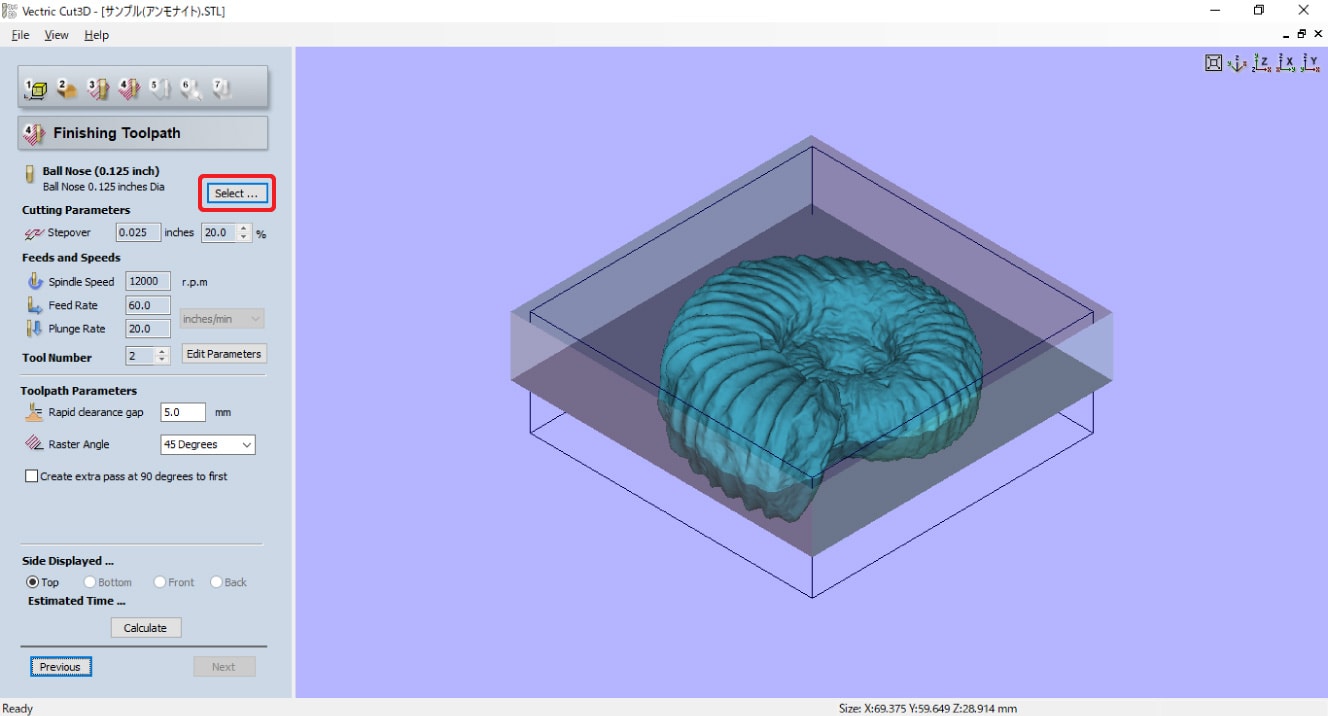Switch to isometric 3D view icon
1328x716 pixels.
point(1237,63)
